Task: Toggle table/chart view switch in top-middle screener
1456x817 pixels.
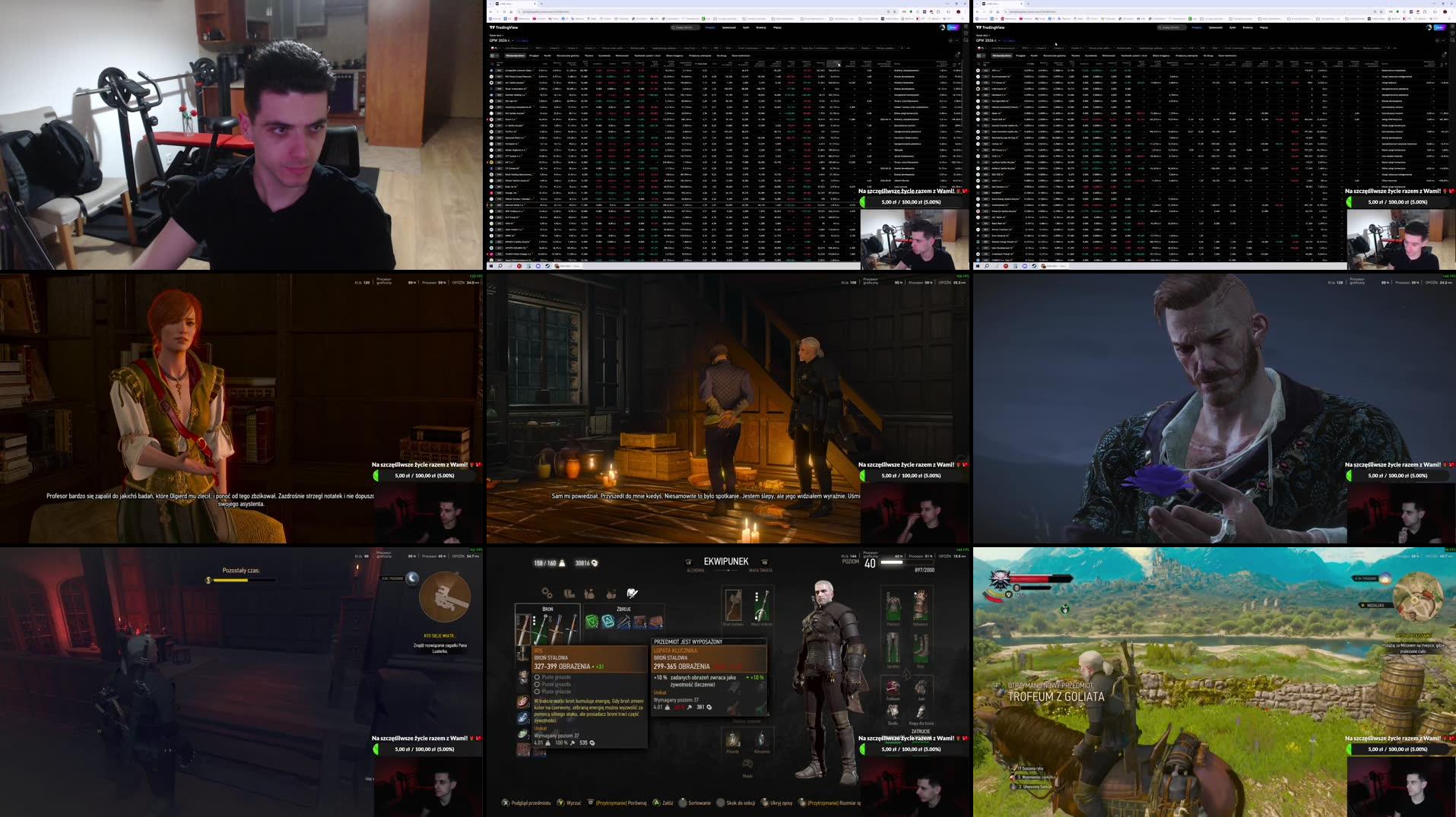Action: click(494, 55)
